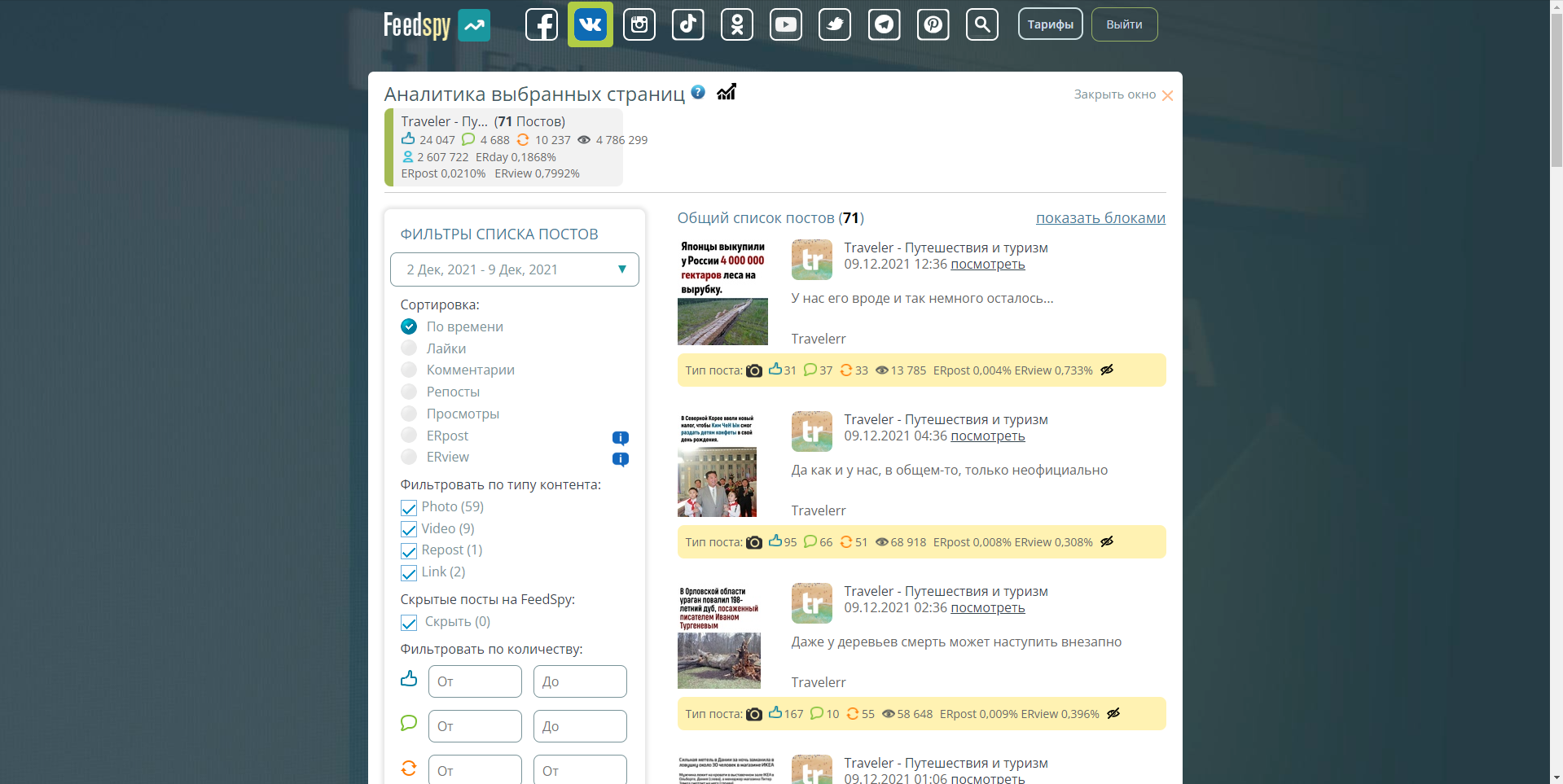Open the 'Тарифы' page
The image size is (1563, 784).
coord(1051,24)
